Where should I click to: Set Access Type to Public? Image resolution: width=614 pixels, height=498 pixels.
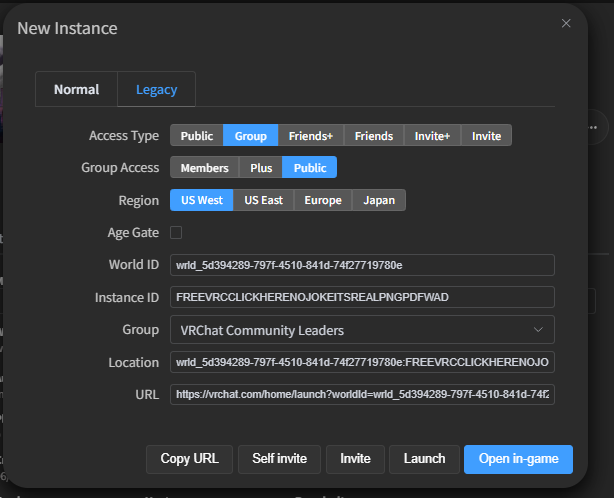tap(196, 136)
